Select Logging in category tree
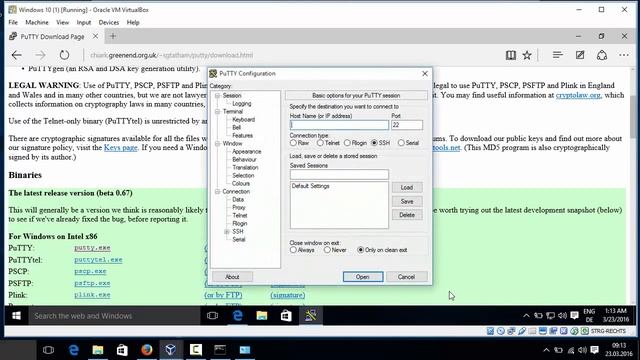The width and height of the screenshot is (640, 360). pos(242,104)
